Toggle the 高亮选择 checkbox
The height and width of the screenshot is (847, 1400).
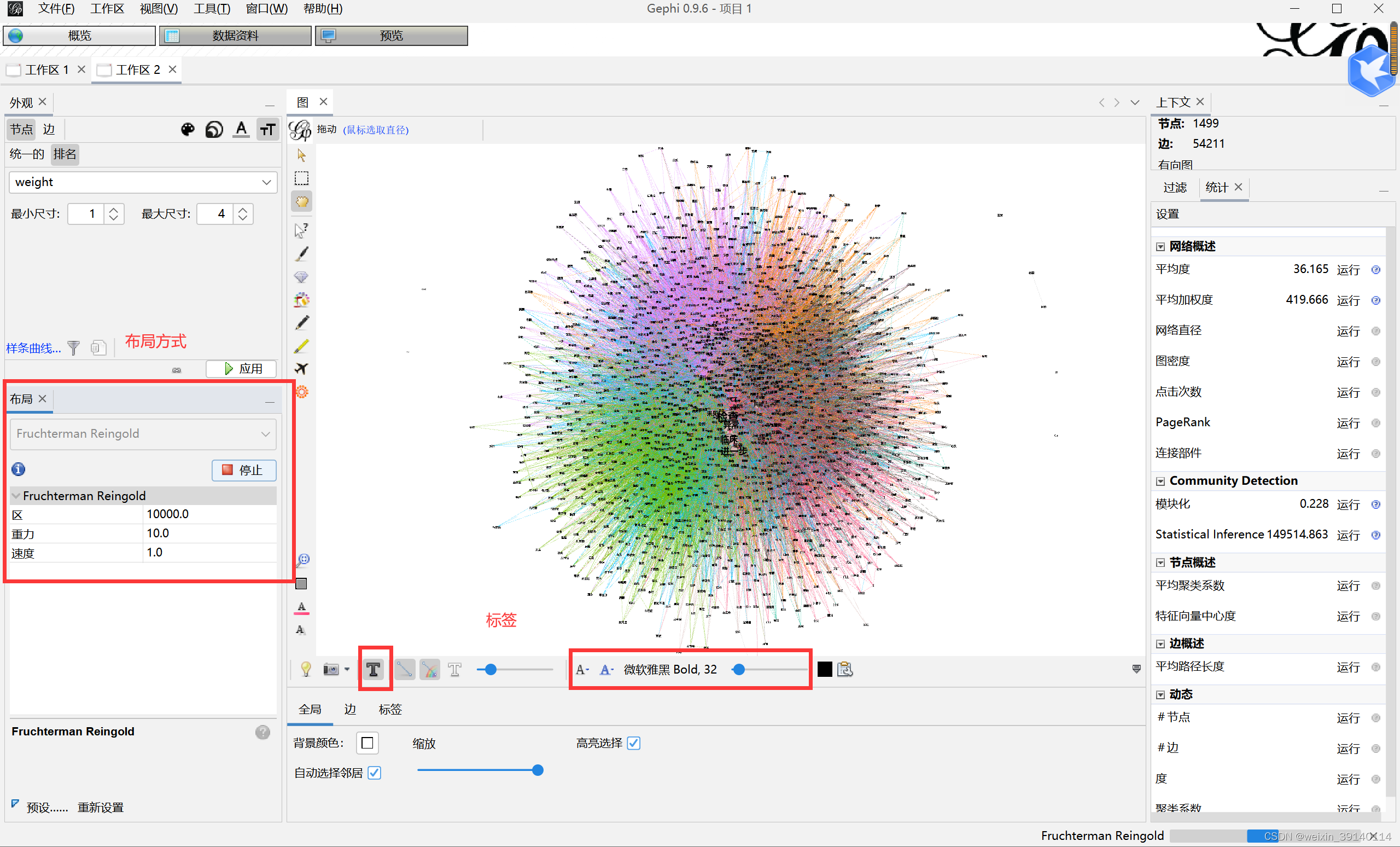click(633, 743)
